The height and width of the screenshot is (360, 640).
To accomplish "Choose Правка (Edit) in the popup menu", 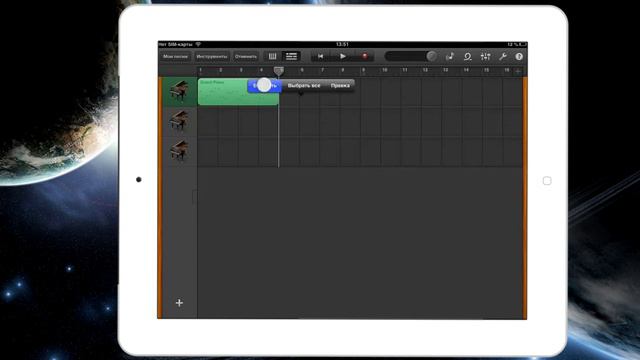I will click(x=340, y=86).
